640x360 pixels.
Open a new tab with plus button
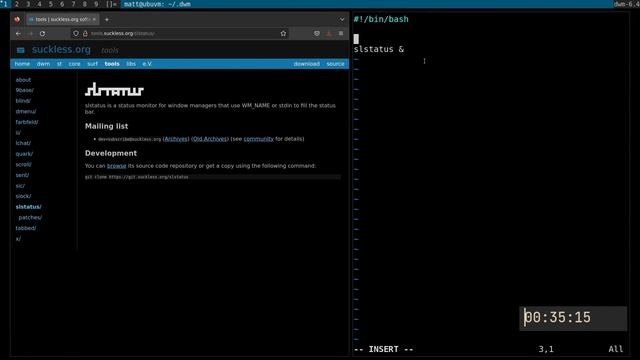pyautogui.click(x=107, y=19)
